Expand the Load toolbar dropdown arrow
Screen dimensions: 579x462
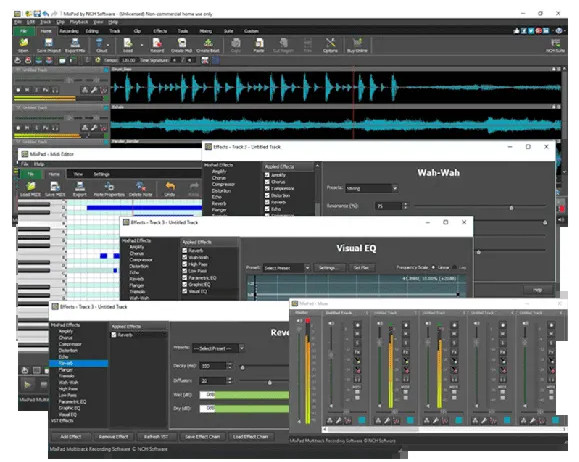point(141,45)
